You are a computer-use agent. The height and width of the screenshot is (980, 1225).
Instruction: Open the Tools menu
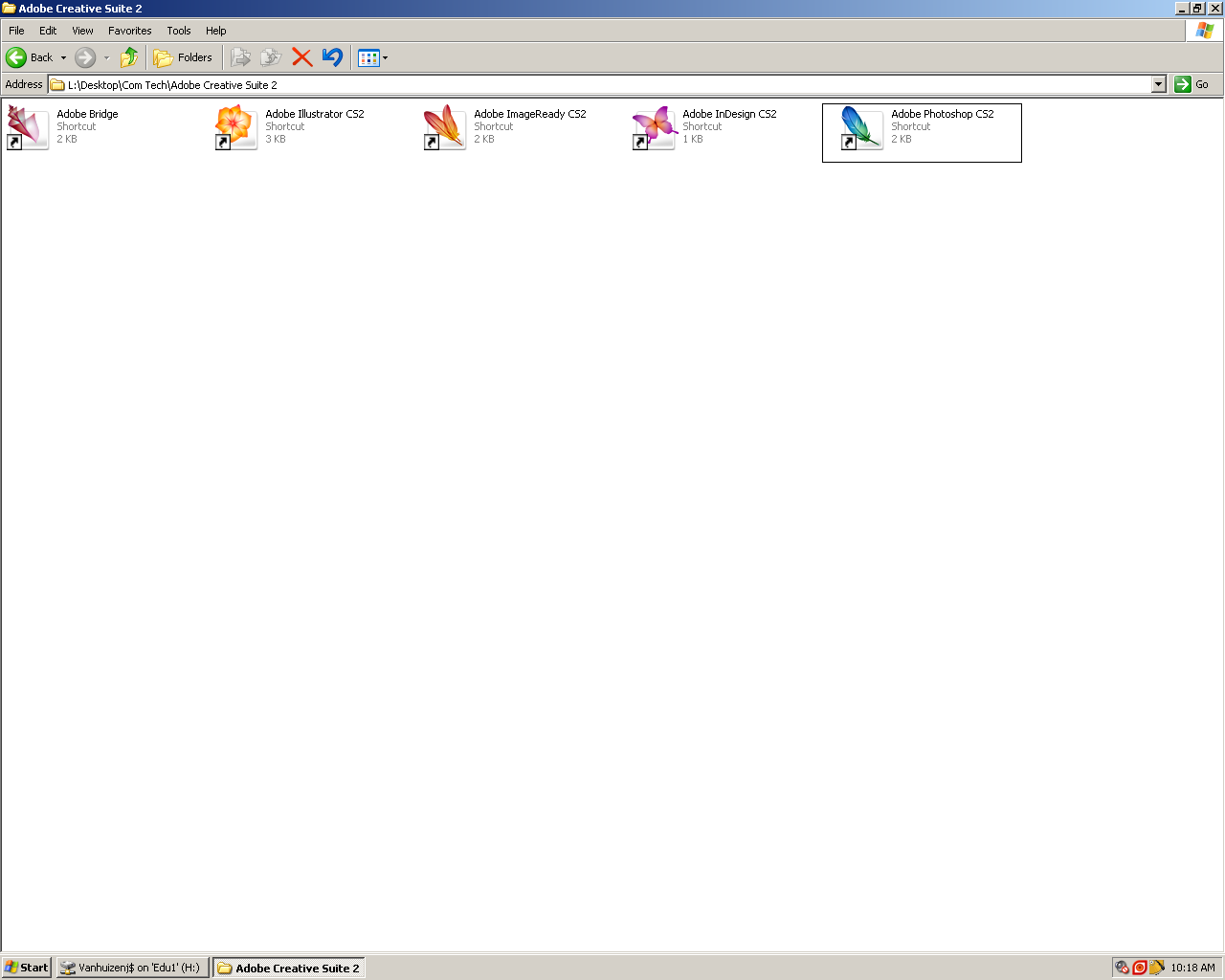[179, 31]
